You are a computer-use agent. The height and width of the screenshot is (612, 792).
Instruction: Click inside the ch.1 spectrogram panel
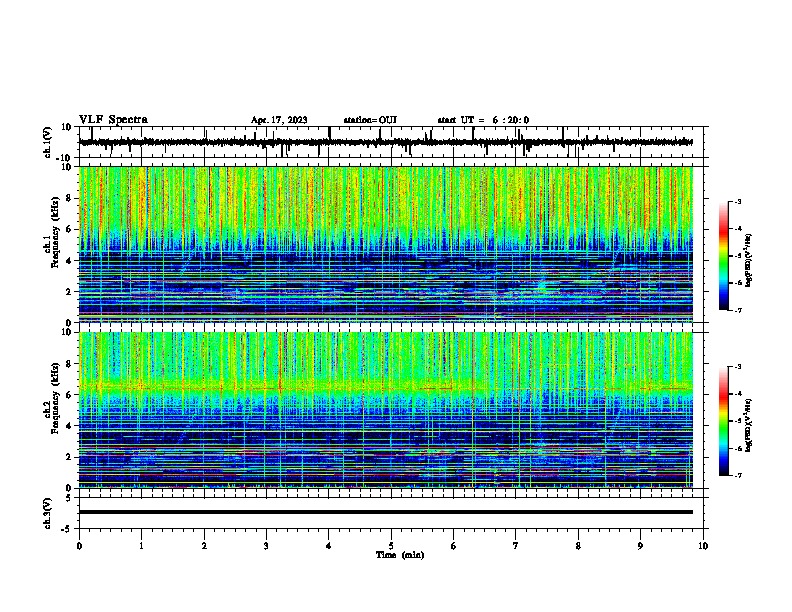point(386,244)
